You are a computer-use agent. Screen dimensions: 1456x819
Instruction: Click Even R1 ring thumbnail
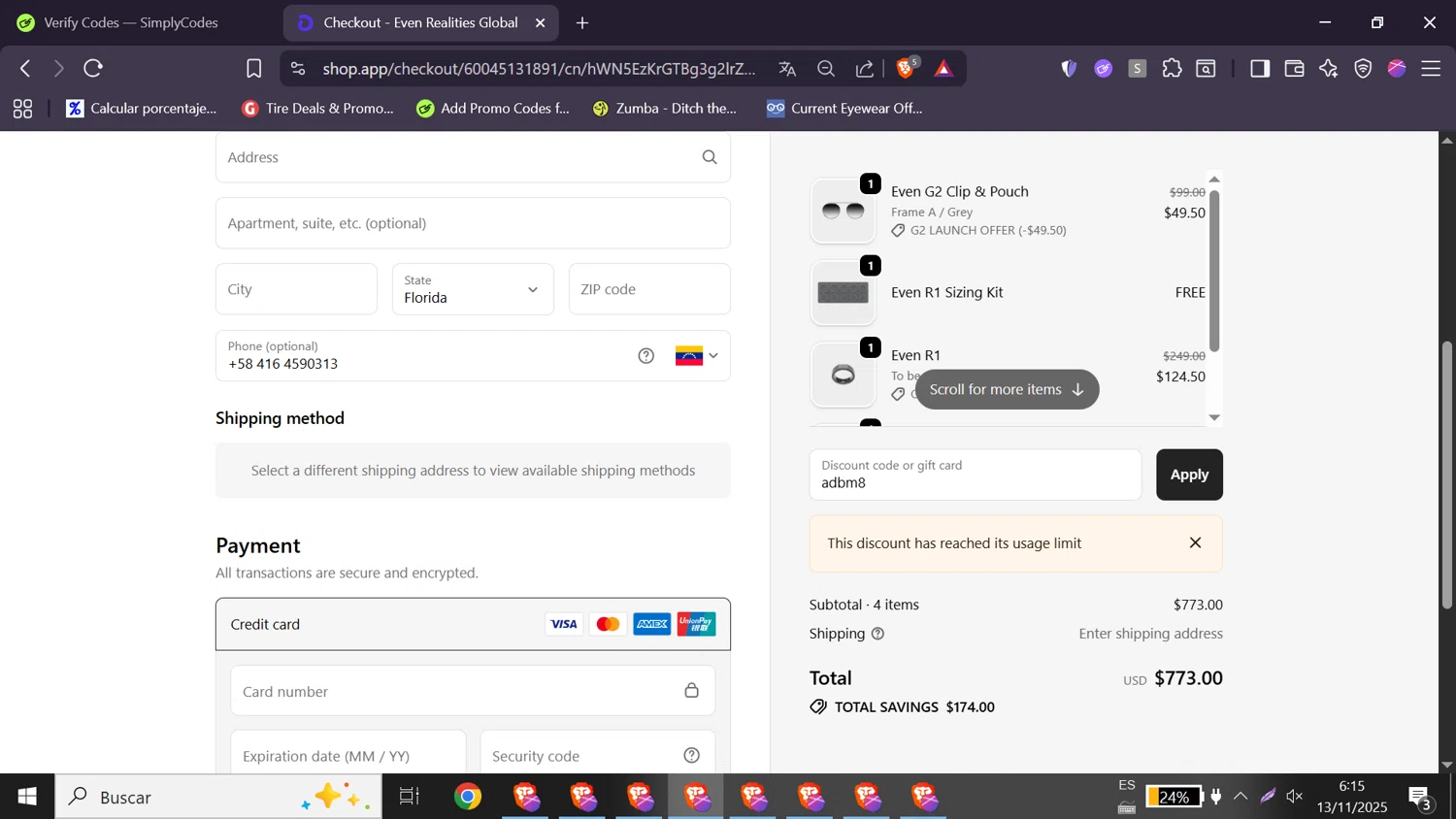[x=843, y=375]
